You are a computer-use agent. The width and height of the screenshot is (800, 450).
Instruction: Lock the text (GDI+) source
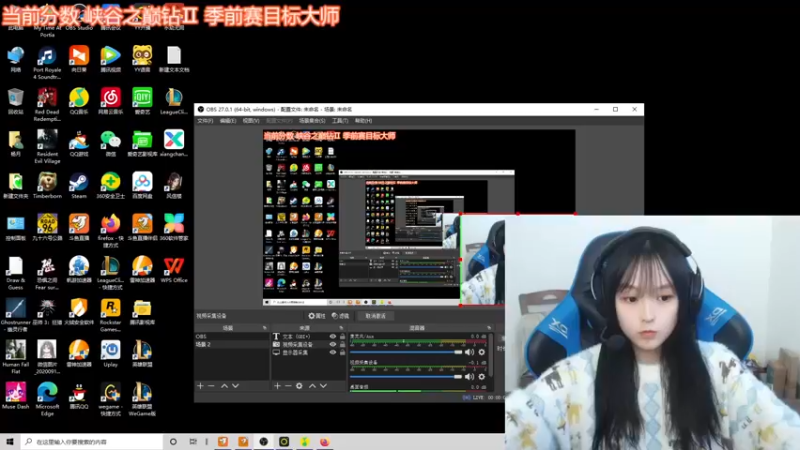click(x=342, y=336)
